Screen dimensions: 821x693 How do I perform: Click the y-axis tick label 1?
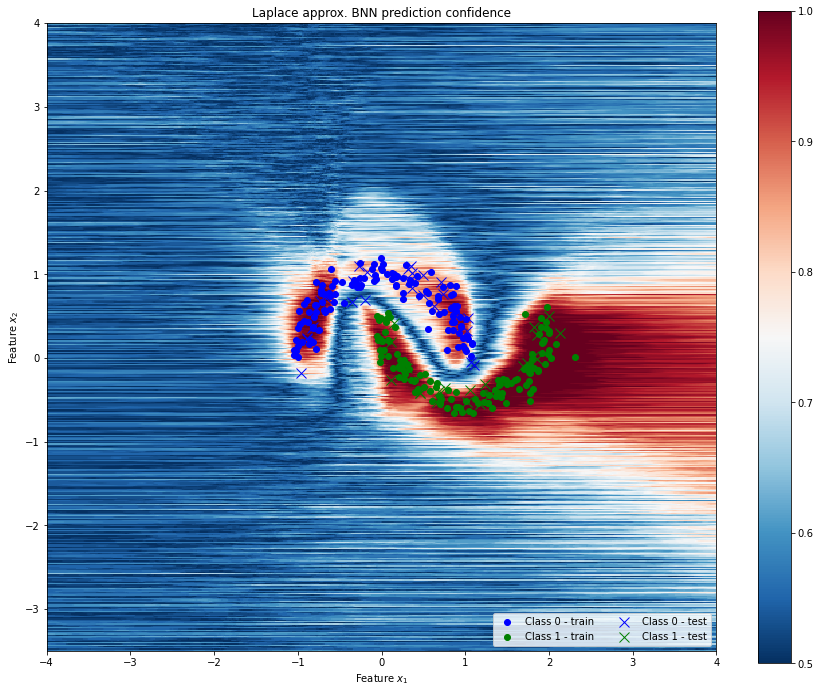(x=37, y=275)
